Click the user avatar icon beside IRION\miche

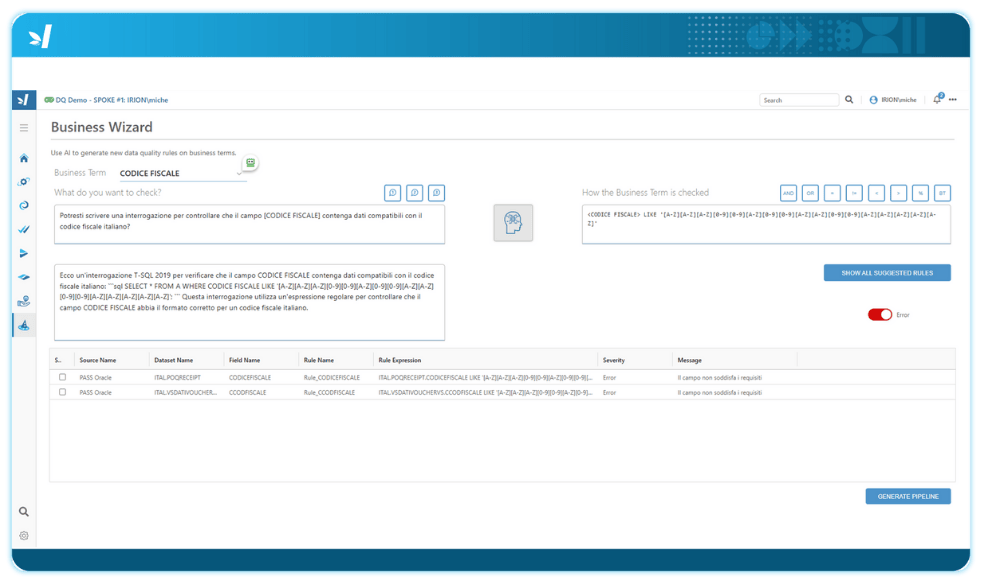873,100
